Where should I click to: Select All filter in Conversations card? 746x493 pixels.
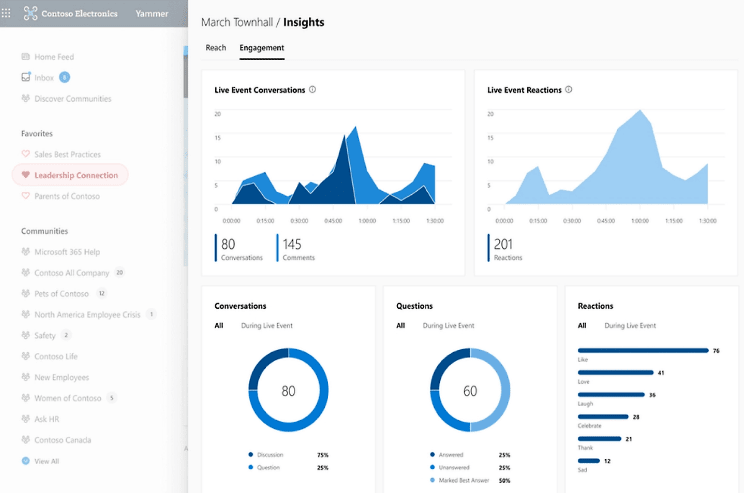click(219, 325)
